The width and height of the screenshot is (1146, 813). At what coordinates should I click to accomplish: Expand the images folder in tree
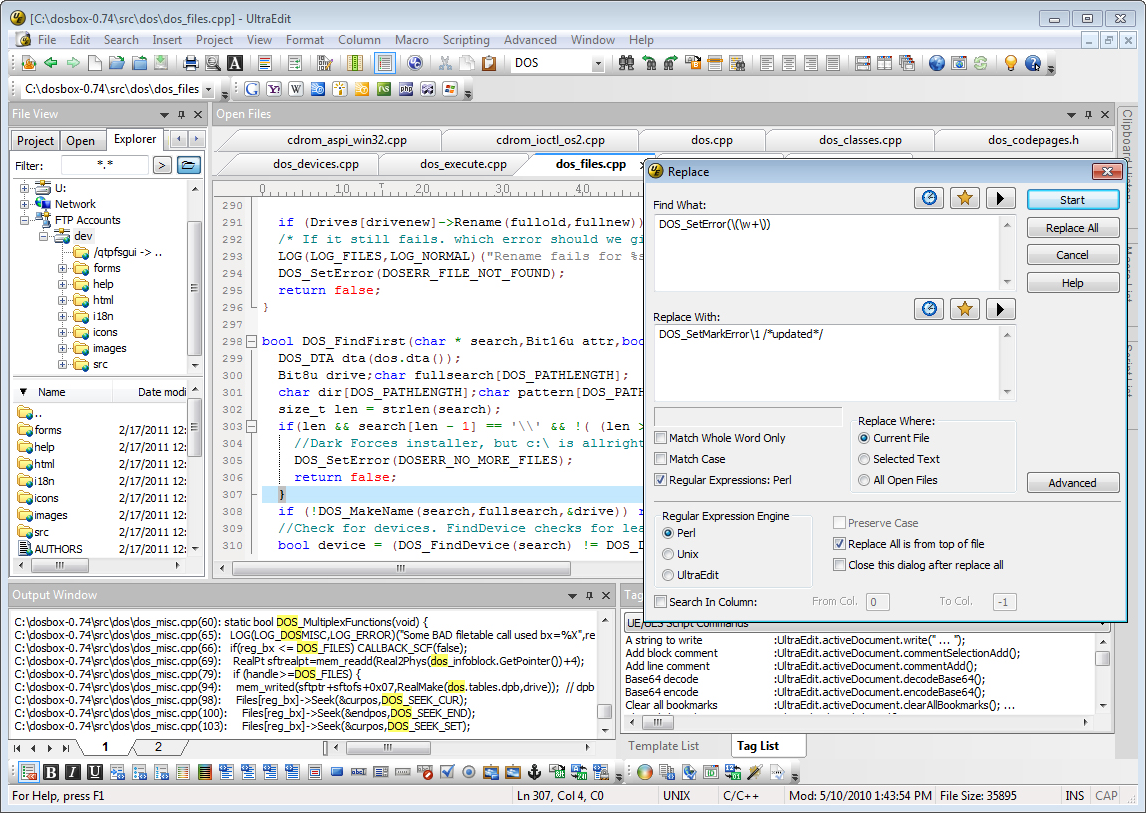[x=63, y=349]
